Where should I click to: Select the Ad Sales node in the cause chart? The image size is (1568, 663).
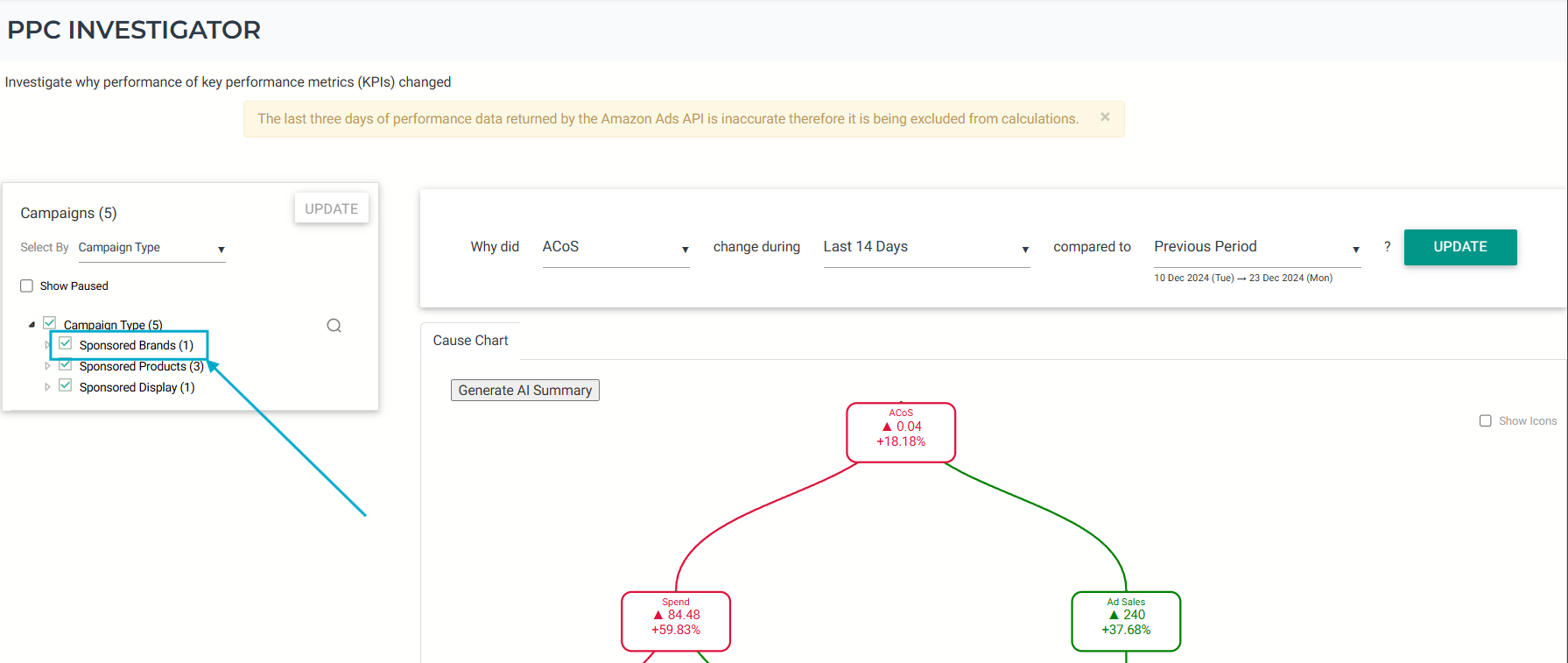pyautogui.click(x=1126, y=622)
